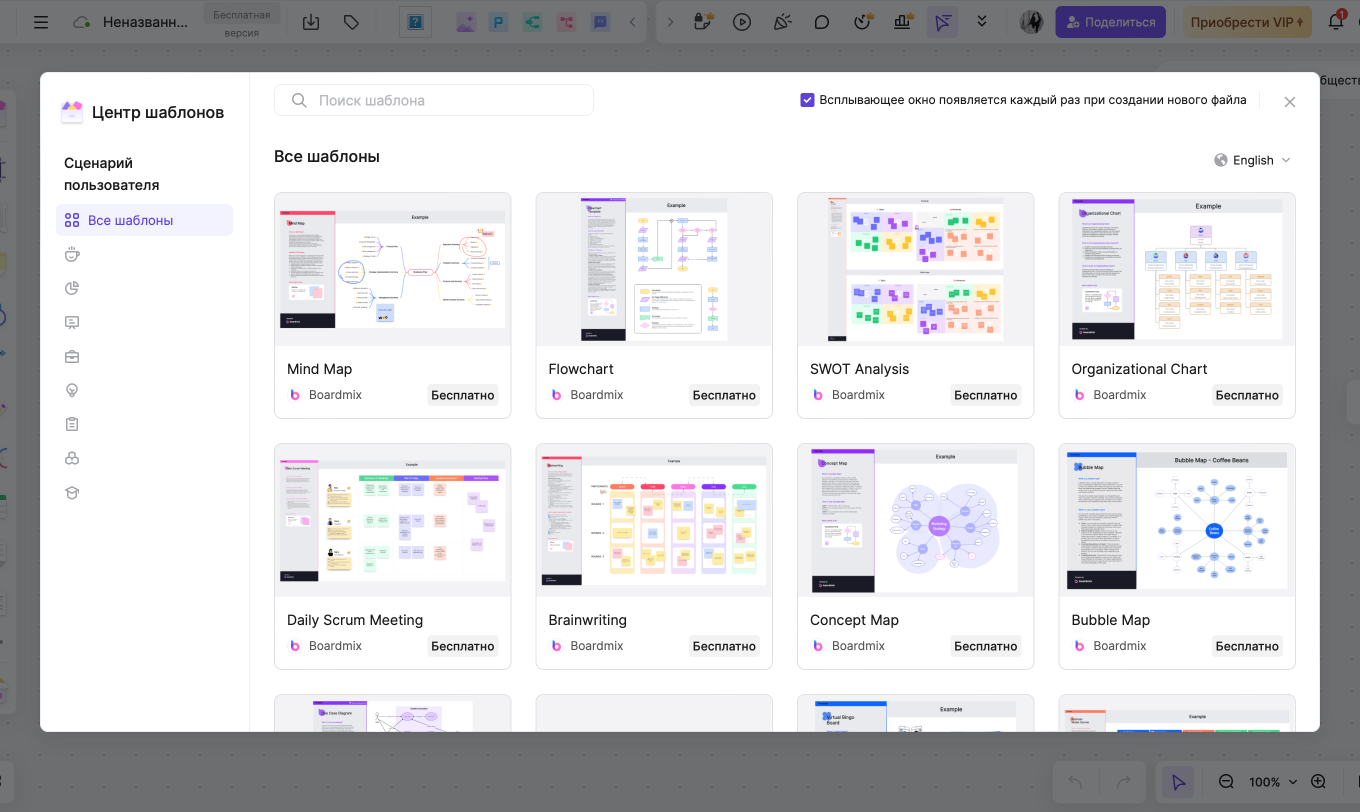Screen dimensions: 1360x812
Task: Click the export download icon
Action: (311, 22)
